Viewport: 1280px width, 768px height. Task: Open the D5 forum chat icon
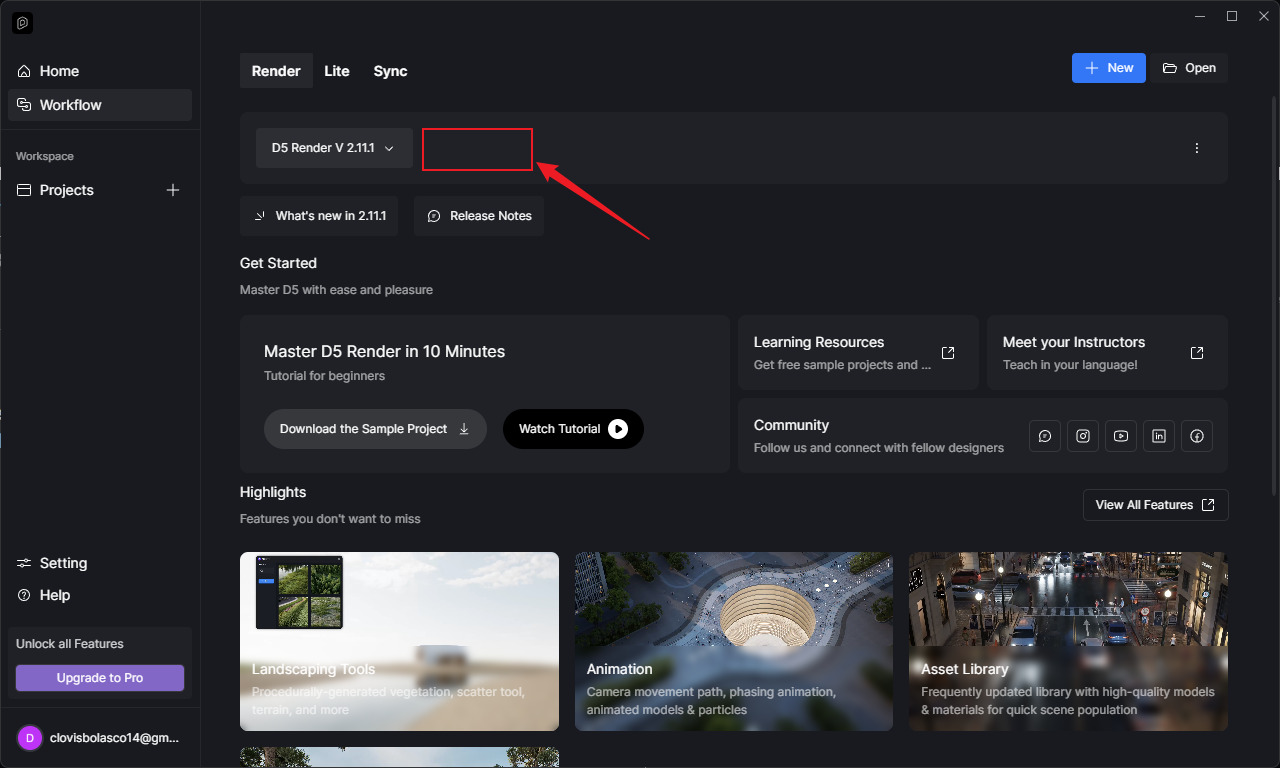(1045, 436)
